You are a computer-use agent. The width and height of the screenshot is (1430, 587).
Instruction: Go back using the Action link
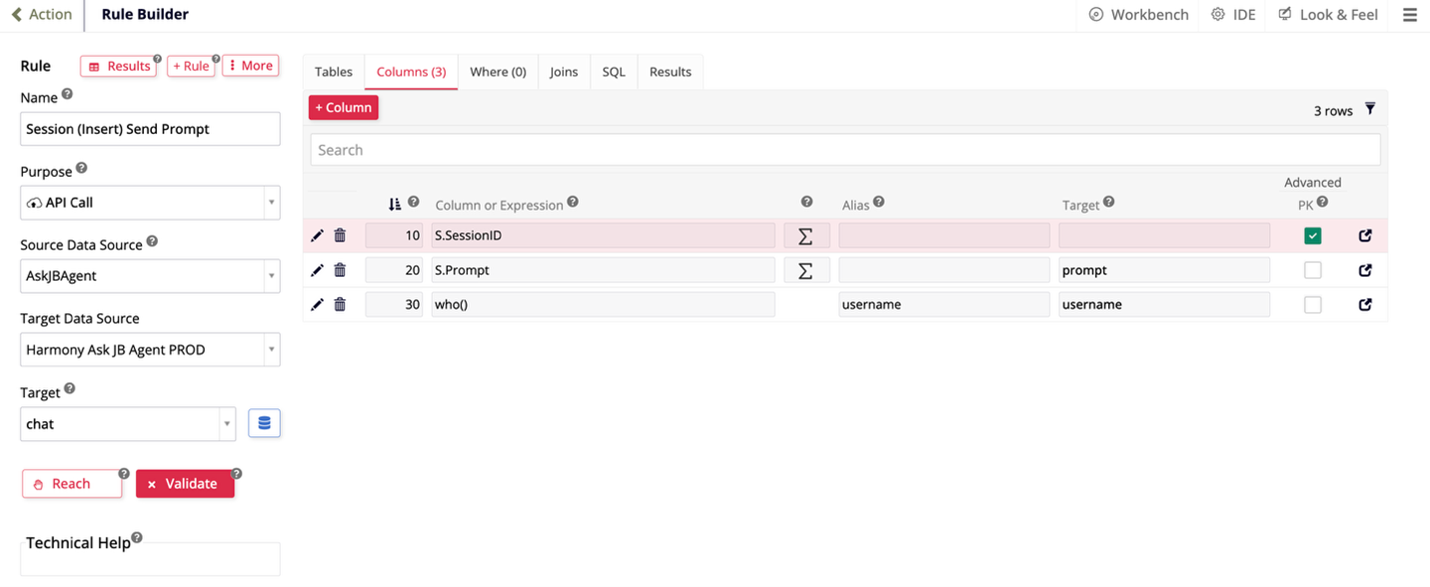pyautogui.click(x=42, y=14)
